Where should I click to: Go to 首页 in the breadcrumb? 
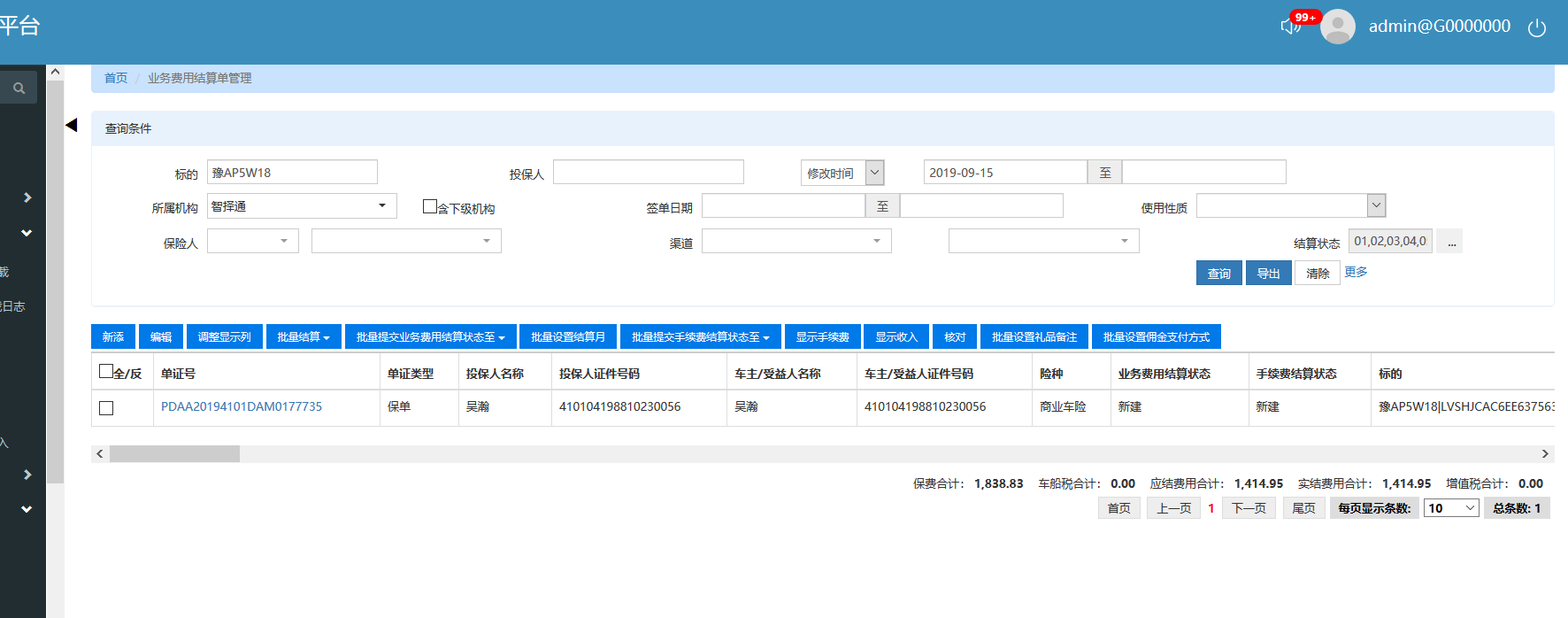click(x=116, y=78)
